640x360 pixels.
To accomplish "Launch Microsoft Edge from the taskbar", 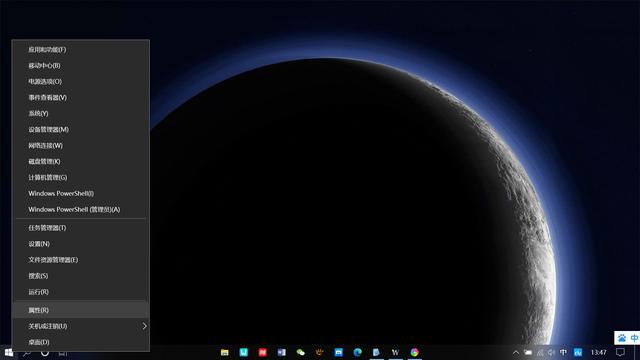I will click(x=358, y=352).
